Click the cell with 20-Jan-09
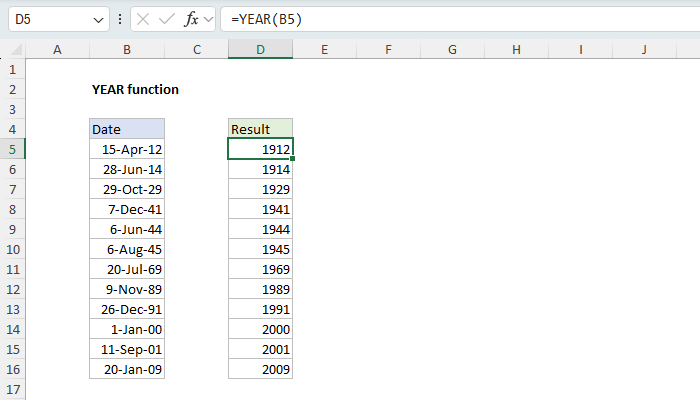 click(x=127, y=369)
